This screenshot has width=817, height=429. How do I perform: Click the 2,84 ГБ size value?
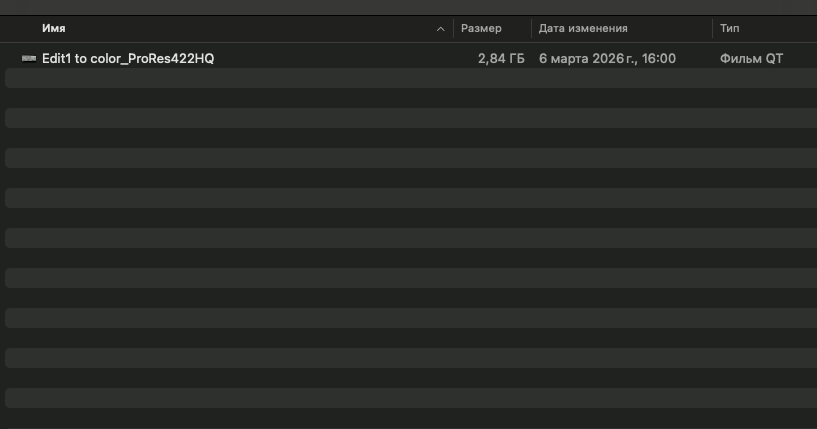click(x=501, y=59)
